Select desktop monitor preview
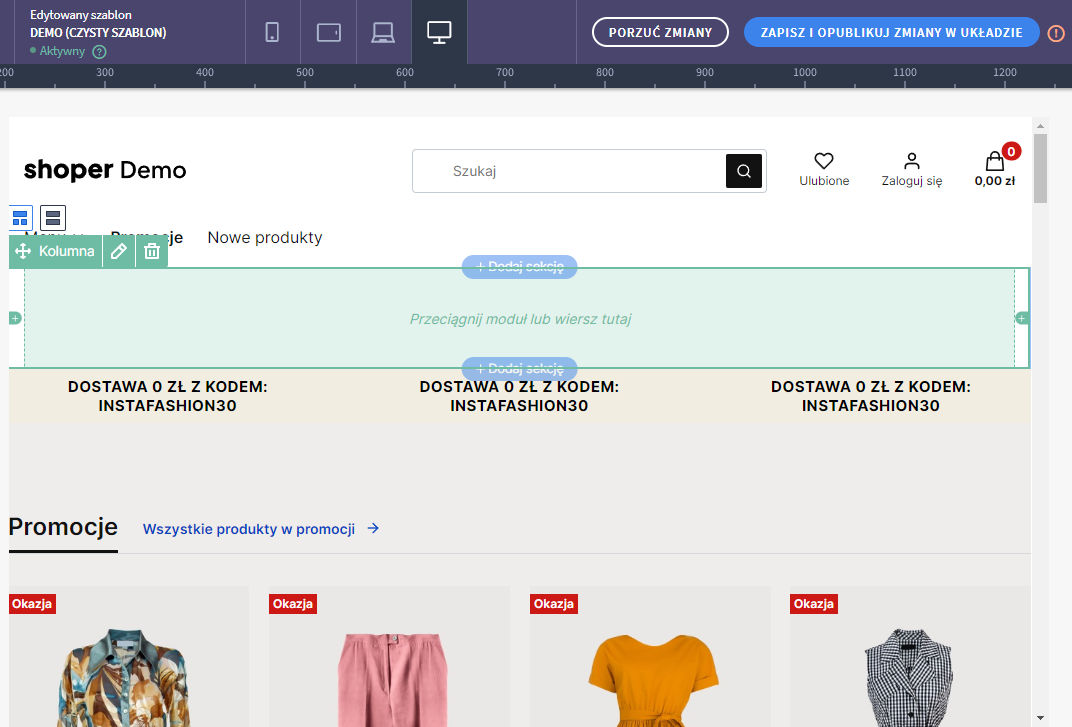The height and width of the screenshot is (727, 1072). [x=439, y=32]
